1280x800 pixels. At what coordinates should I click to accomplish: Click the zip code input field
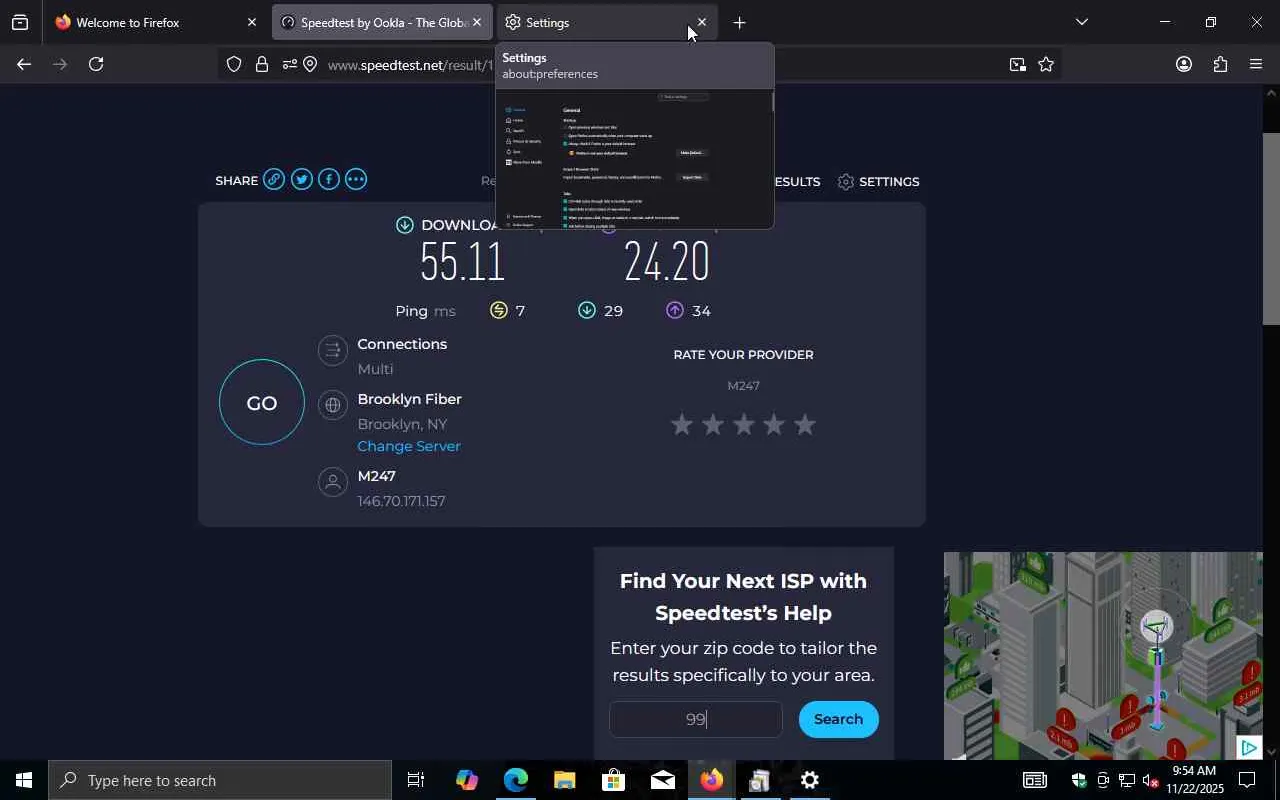pos(696,719)
